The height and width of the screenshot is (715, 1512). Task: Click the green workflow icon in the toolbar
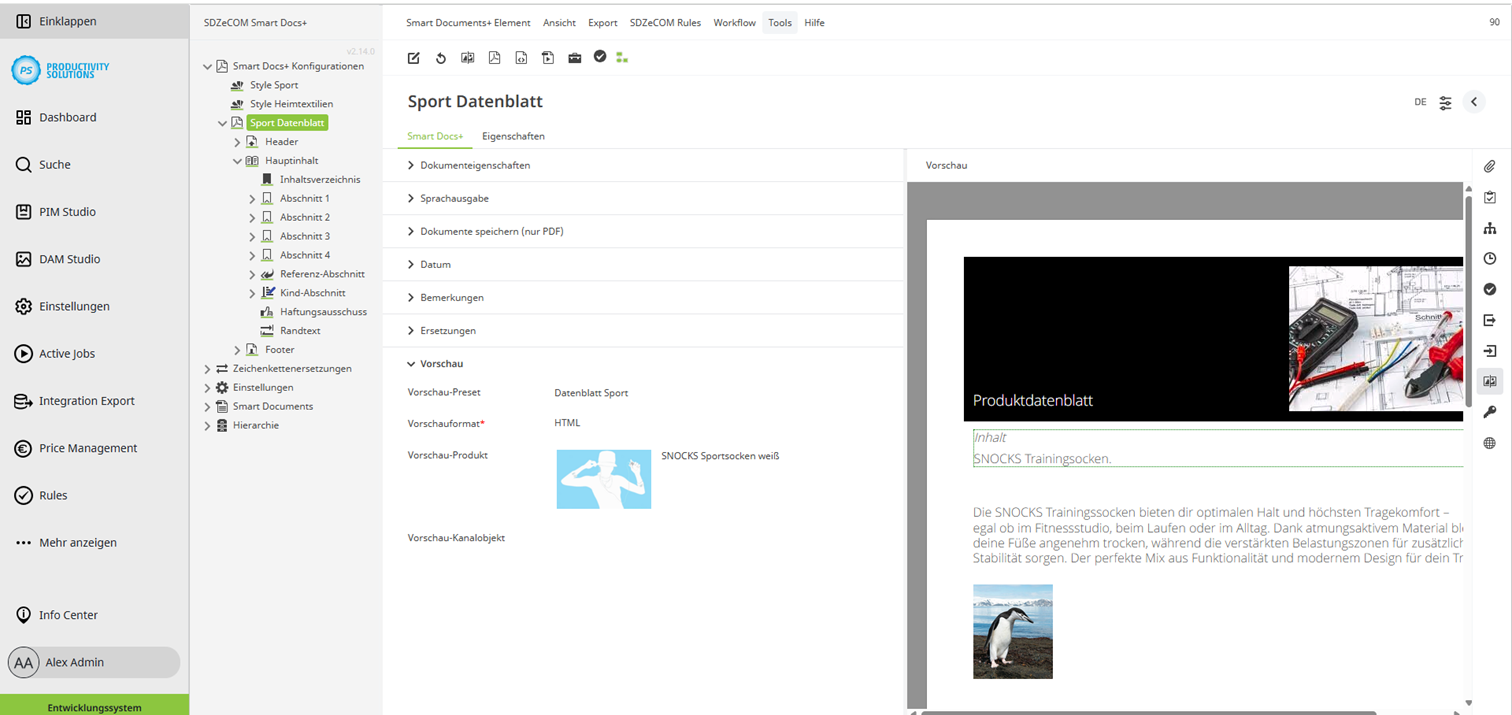click(621, 58)
